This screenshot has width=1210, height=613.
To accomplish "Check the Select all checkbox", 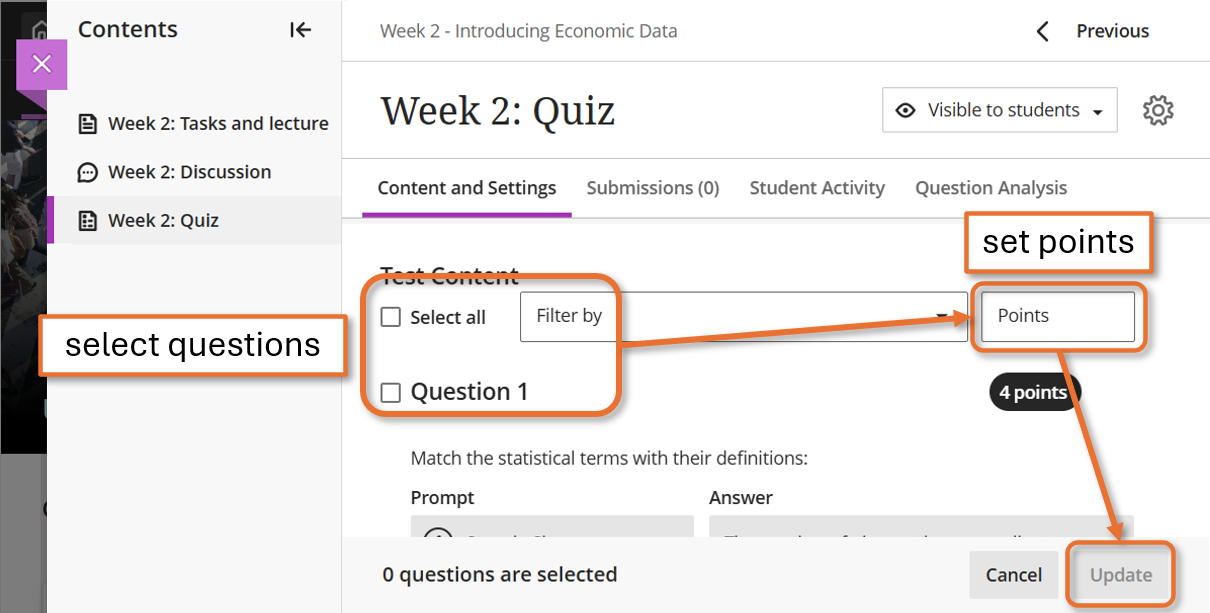I will pos(391,317).
